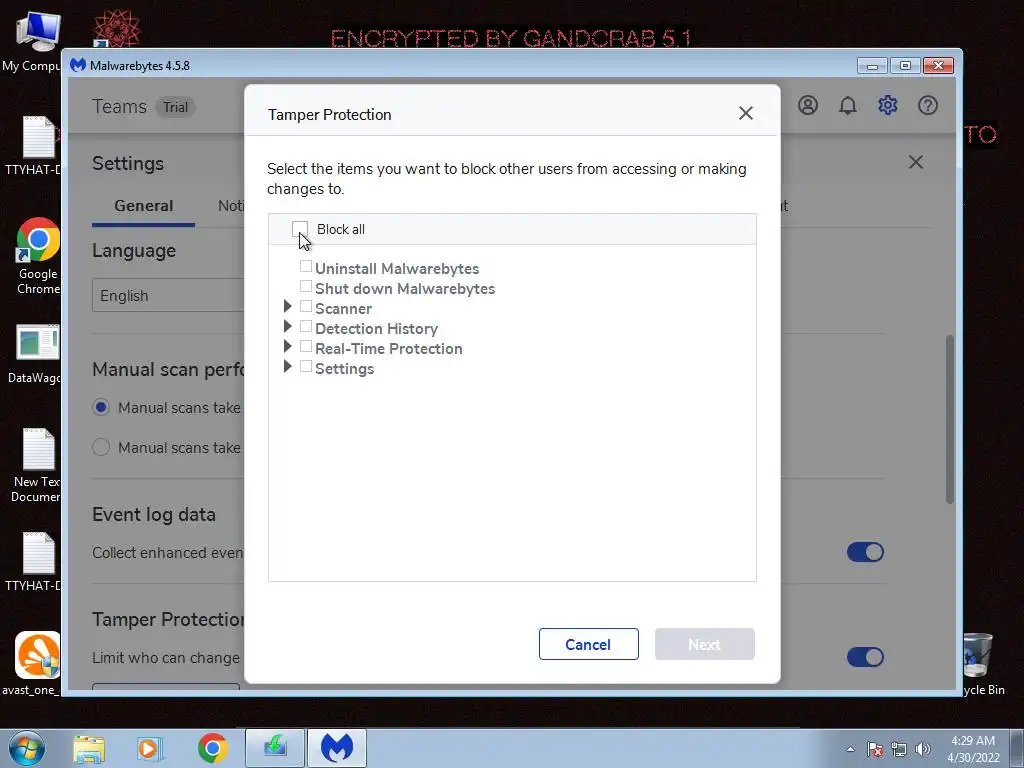Select the second Manual scans radio option
This screenshot has height=768, width=1024.
[101, 447]
